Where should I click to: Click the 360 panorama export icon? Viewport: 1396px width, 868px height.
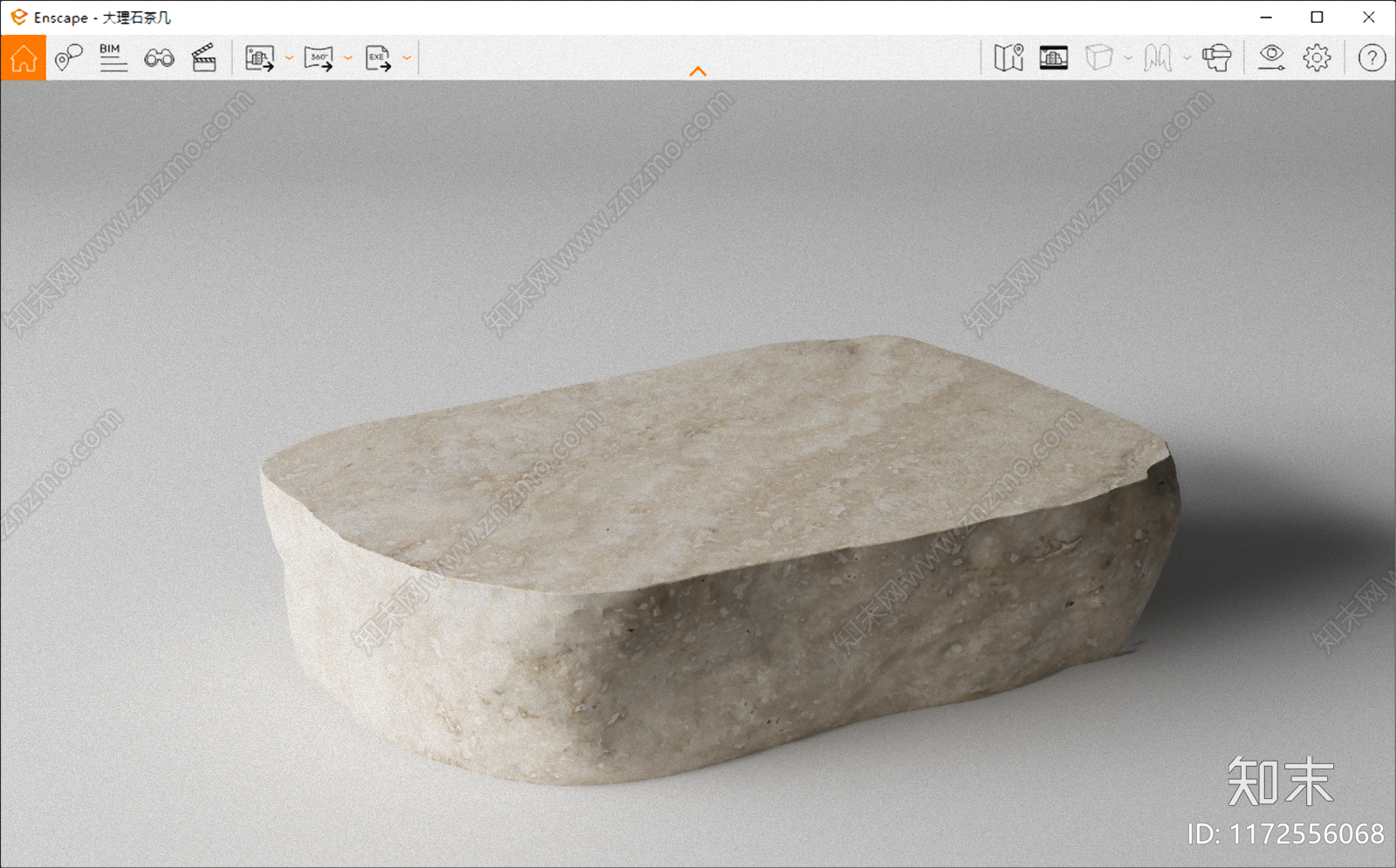coord(318,58)
